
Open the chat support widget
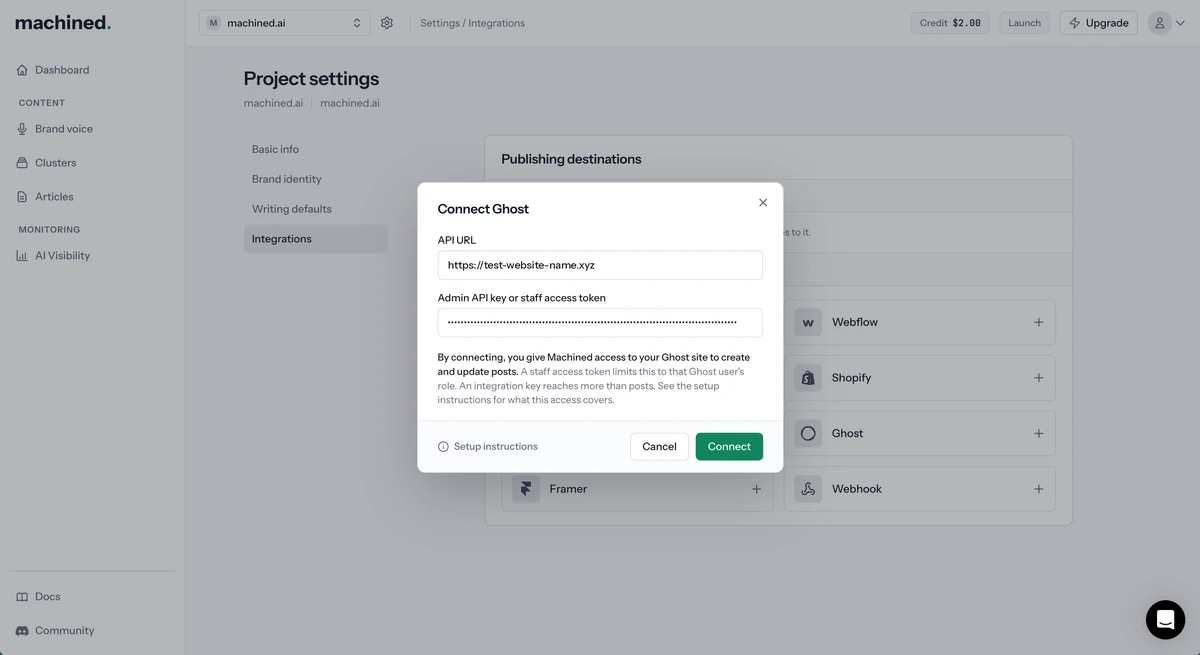click(x=1165, y=620)
